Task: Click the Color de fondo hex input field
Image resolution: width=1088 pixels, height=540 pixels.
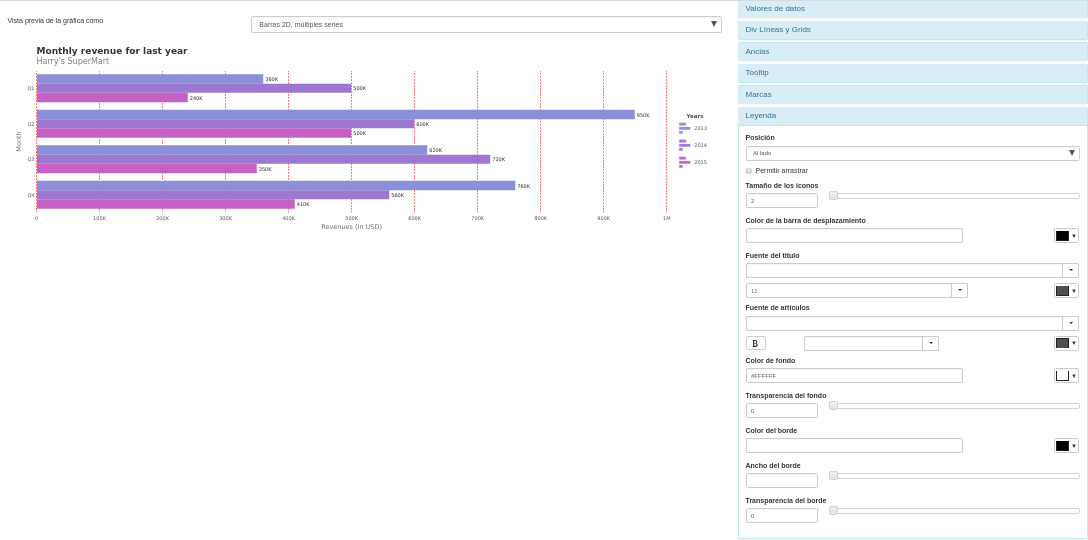Action: [x=853, y=375]
